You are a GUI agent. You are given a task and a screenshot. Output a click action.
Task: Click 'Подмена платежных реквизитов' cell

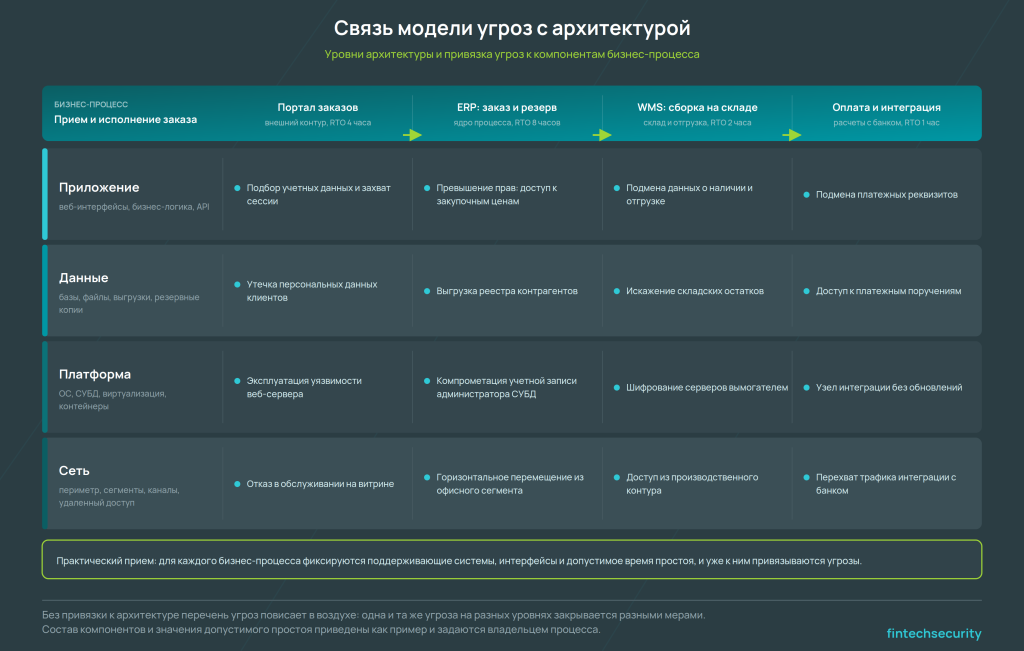point(886,195)
